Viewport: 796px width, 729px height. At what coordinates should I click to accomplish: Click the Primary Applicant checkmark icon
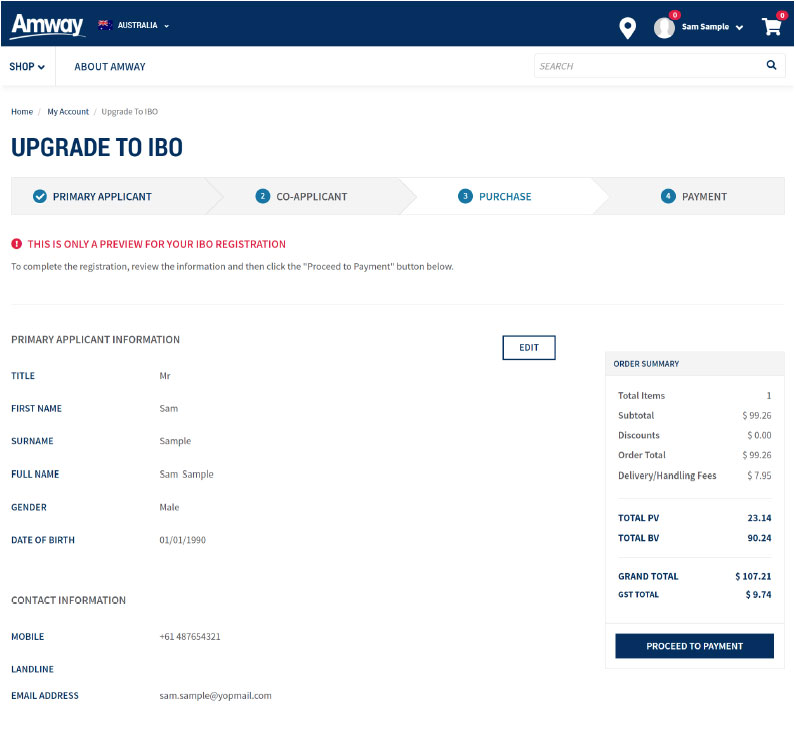coord(40,196)
